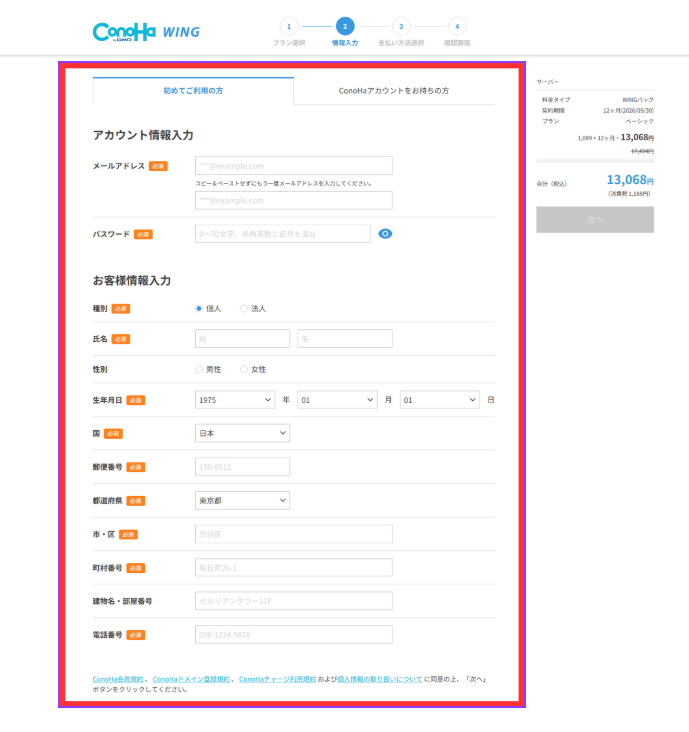Select the 個人 radio button
The height and width of the screenshot is (732, 689).
click(x=199, y=309)
